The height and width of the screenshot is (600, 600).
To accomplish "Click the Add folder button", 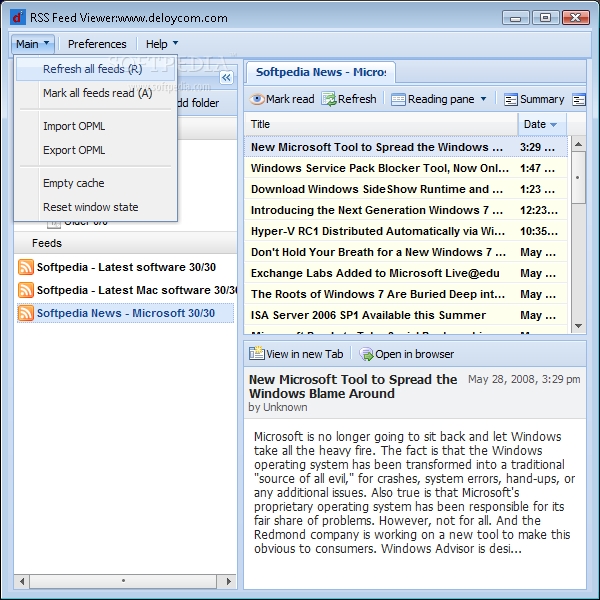I will [198, 103].
